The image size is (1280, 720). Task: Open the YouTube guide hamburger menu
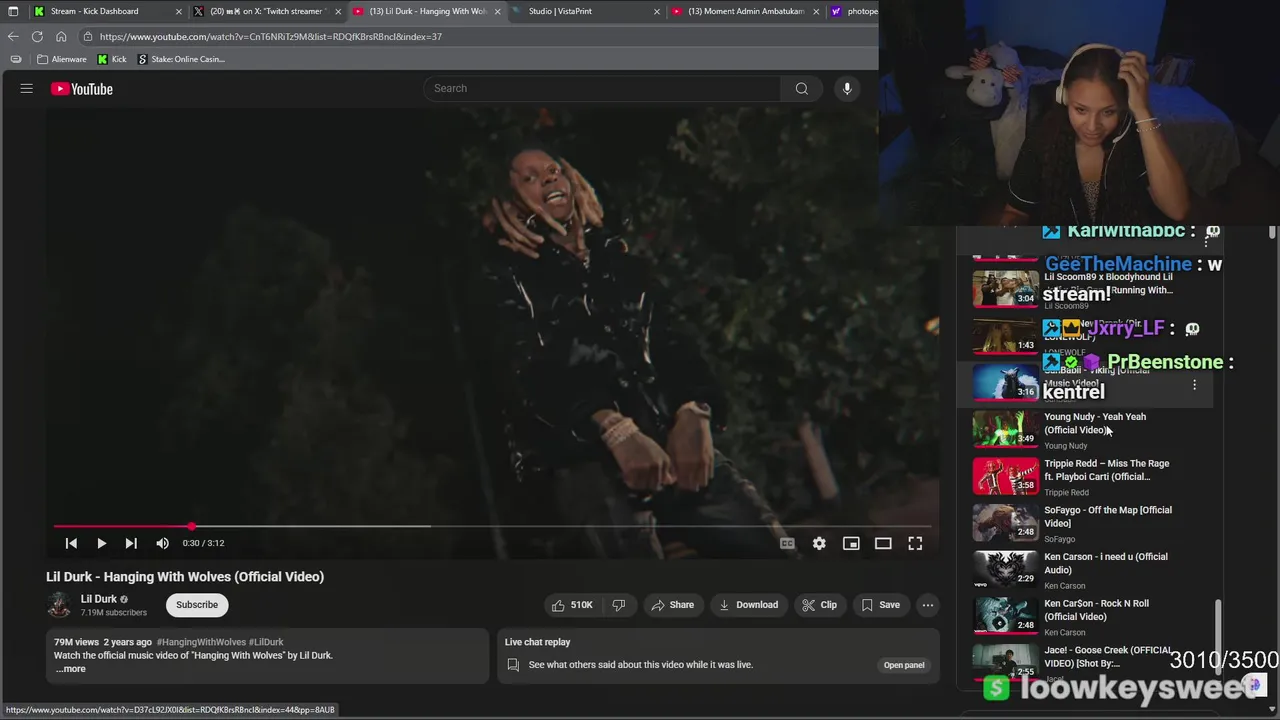[27, 89]
